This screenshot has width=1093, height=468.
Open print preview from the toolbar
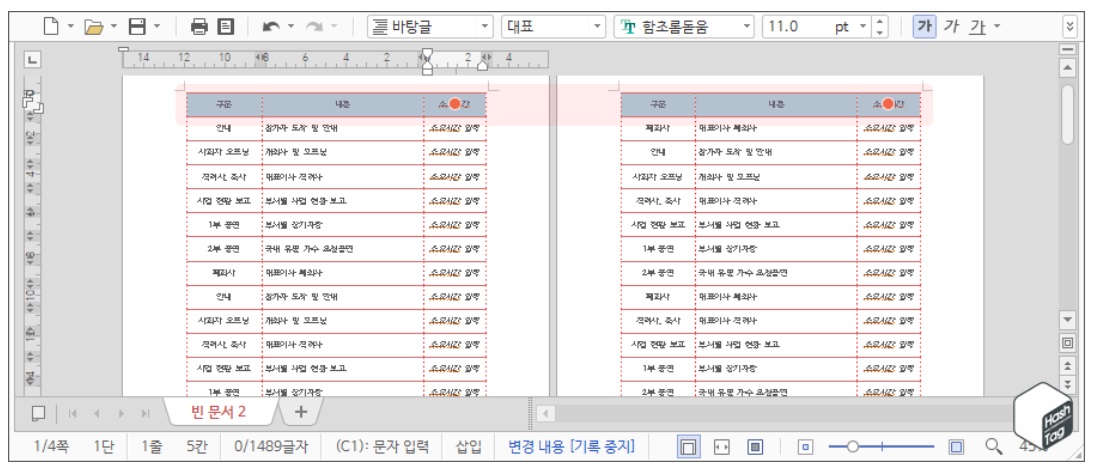pos(225,27)
